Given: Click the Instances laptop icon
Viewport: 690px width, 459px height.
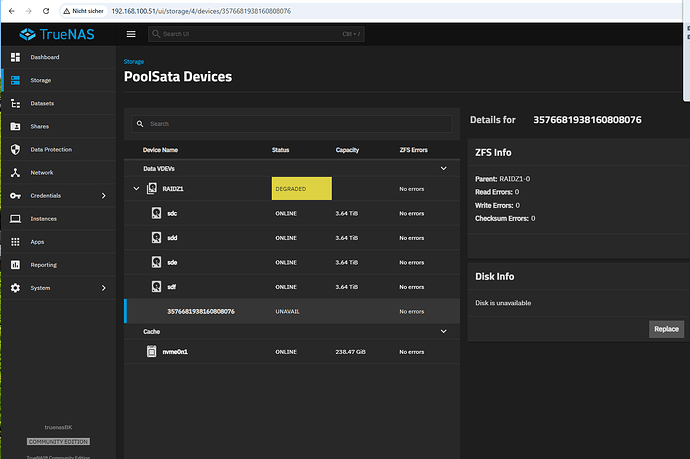Looking at the screenshot, I should pyautogui.click(x=15, y=219).
